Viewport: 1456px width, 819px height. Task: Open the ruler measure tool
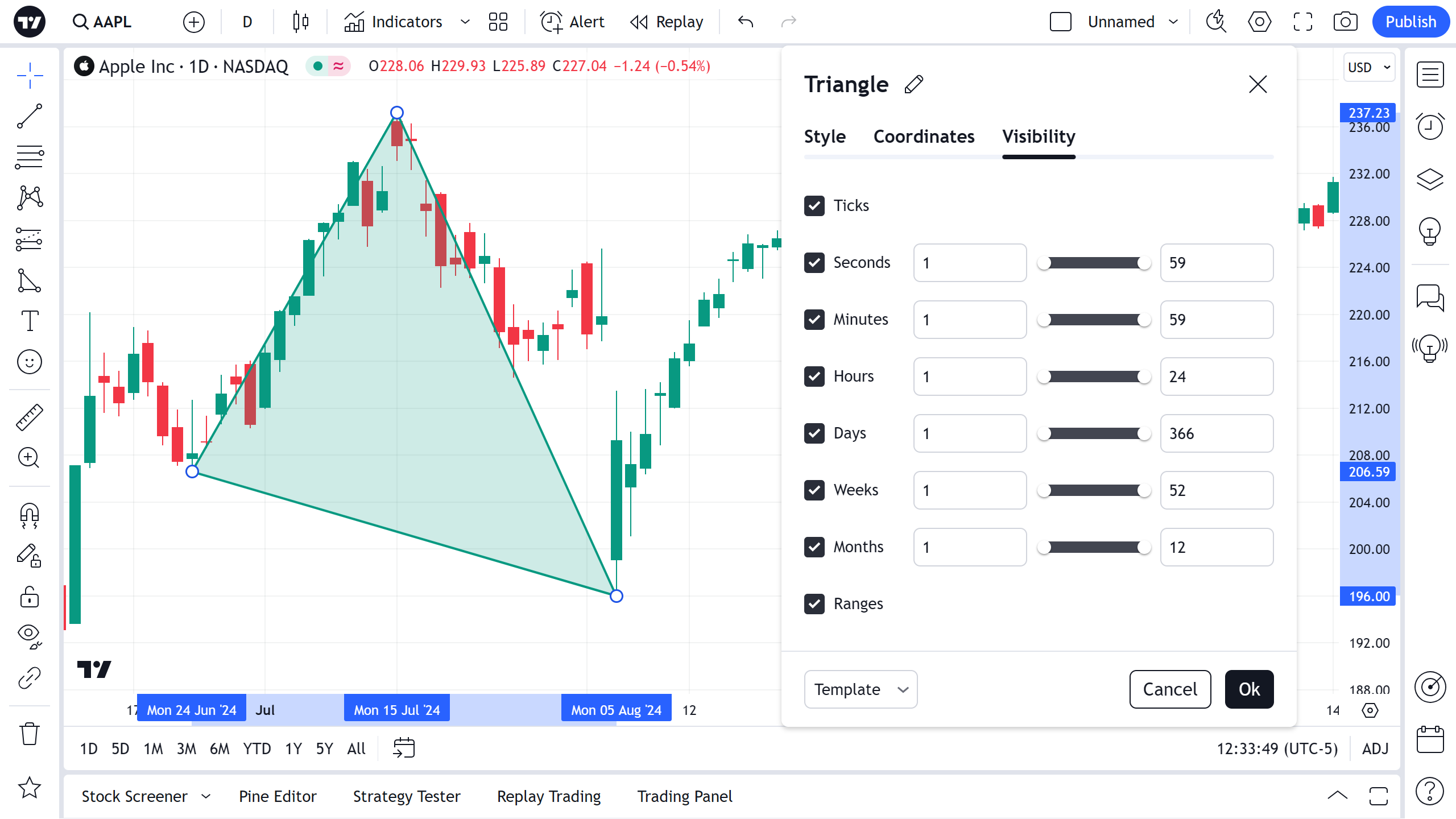click(x=30, y=417)
